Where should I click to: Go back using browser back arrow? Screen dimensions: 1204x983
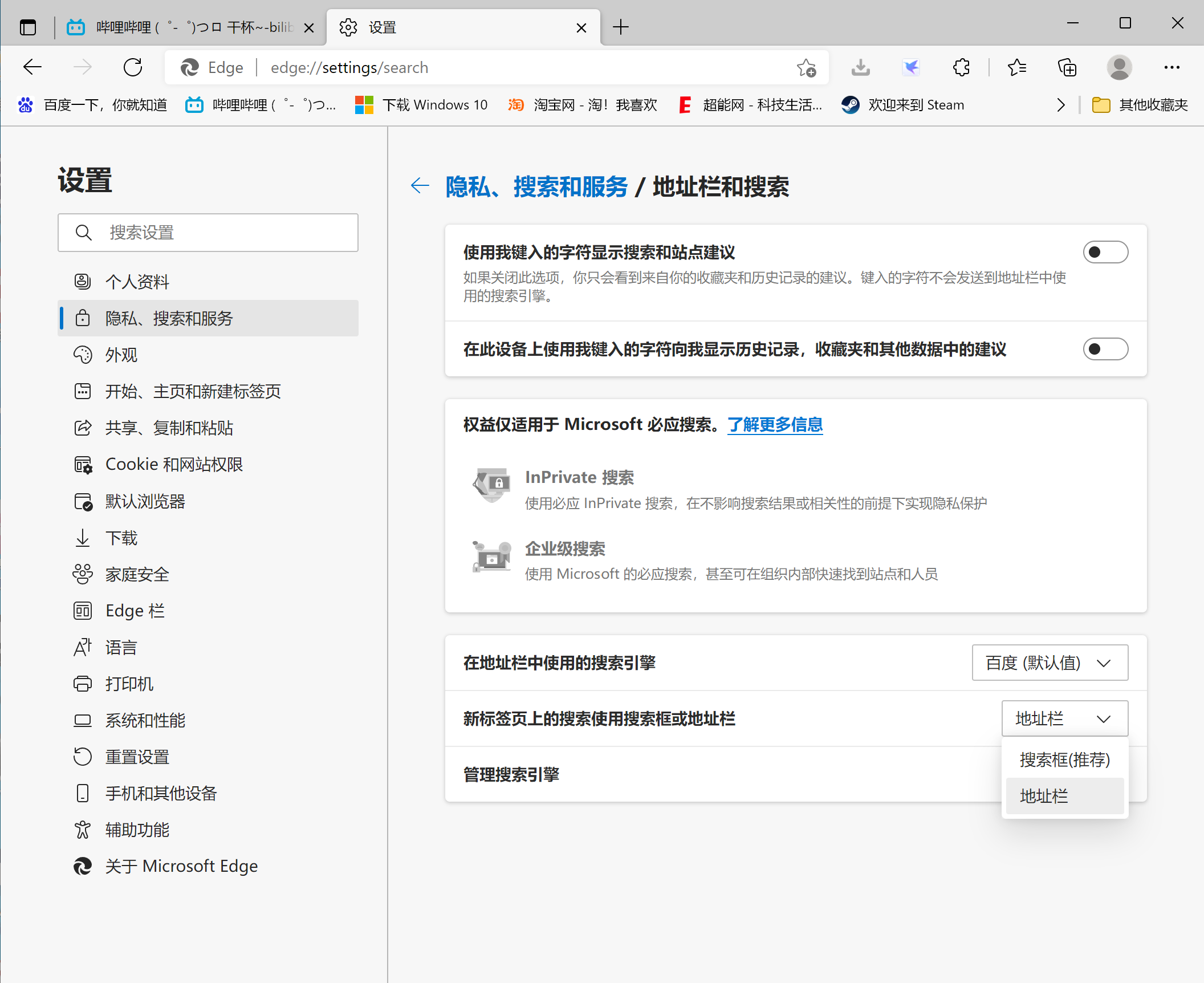click(32, 67)
